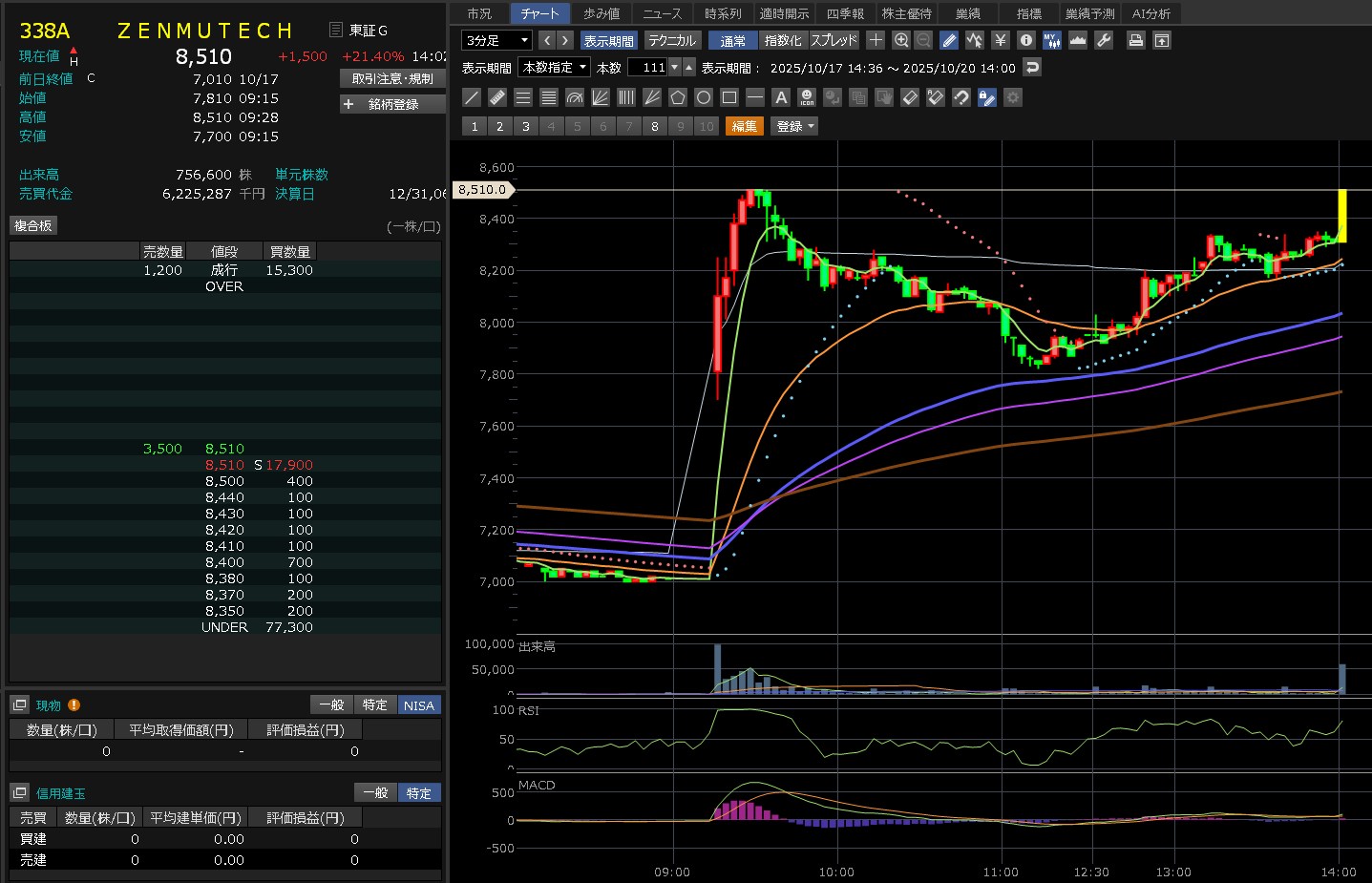Toggle the 指数化 chart mode

pos(783,40)
